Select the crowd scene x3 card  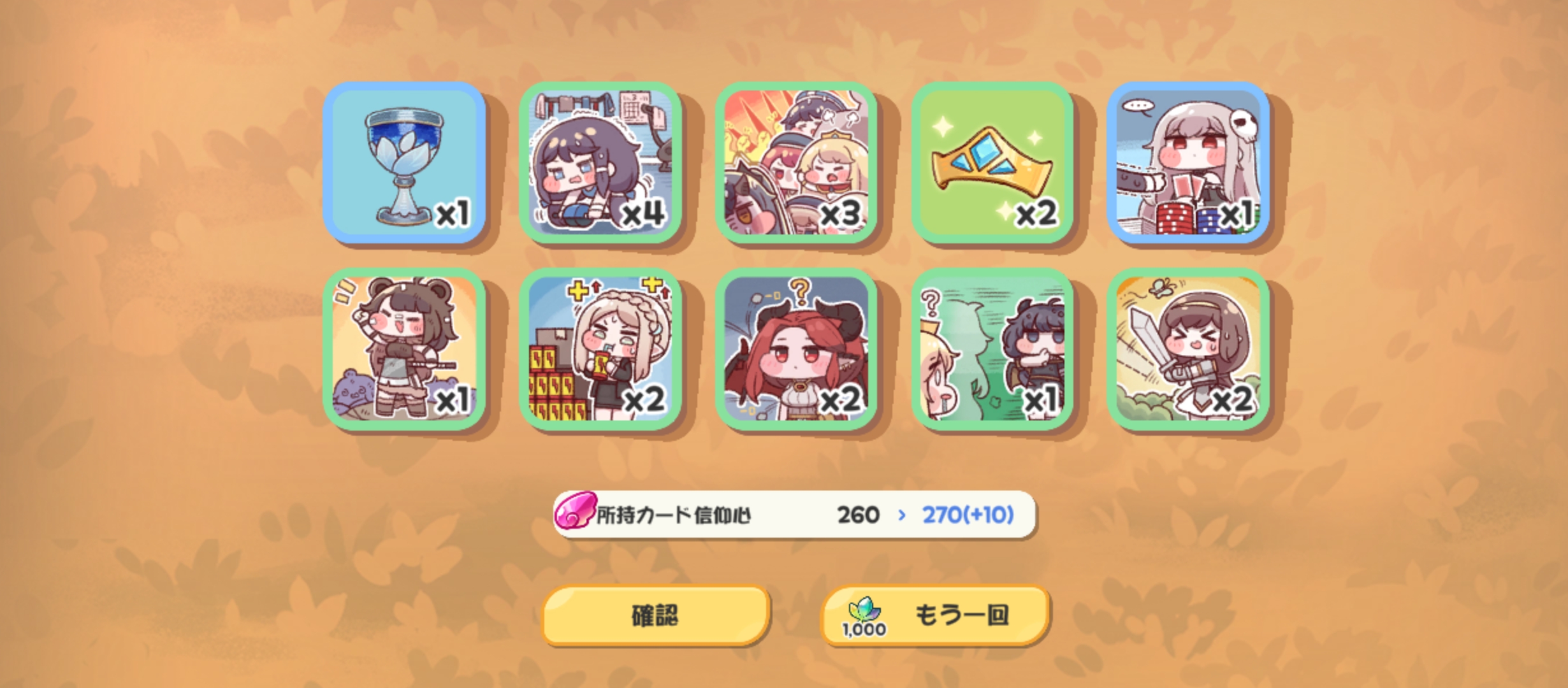[x=797, y=162]
